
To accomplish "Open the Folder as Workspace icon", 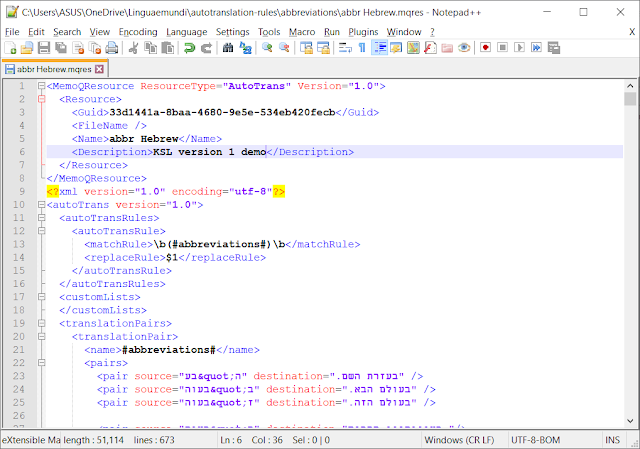I will 447,48.
